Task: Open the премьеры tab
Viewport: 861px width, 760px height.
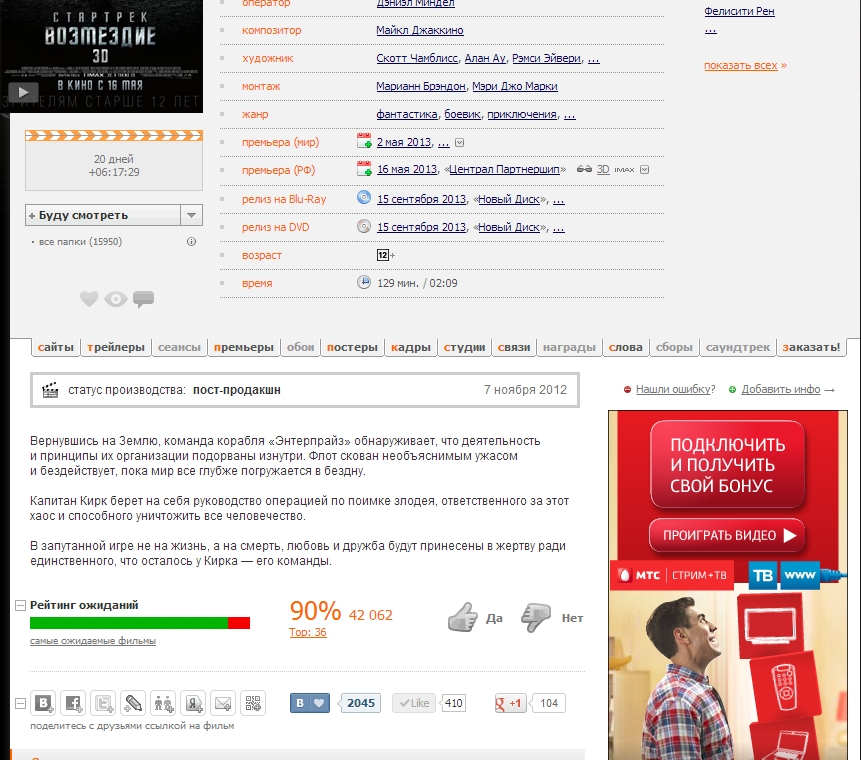Action: (244, 347)
